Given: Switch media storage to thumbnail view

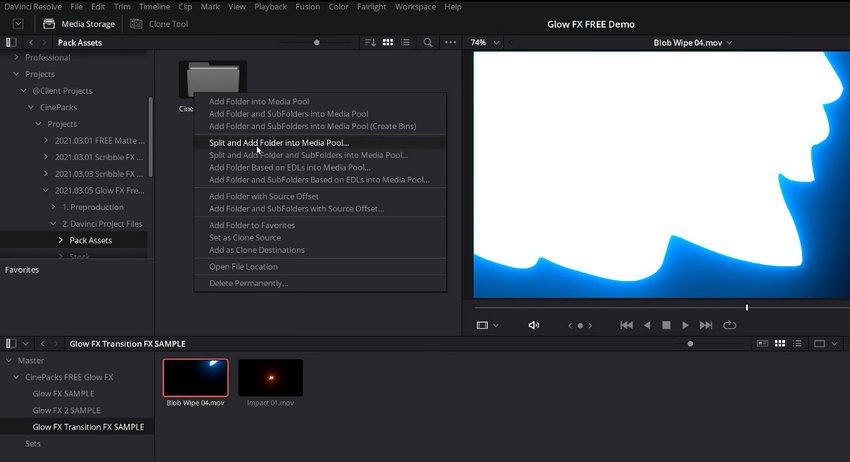Looking at the screenshot, I should pyautogui.click(x=388, y=42).
